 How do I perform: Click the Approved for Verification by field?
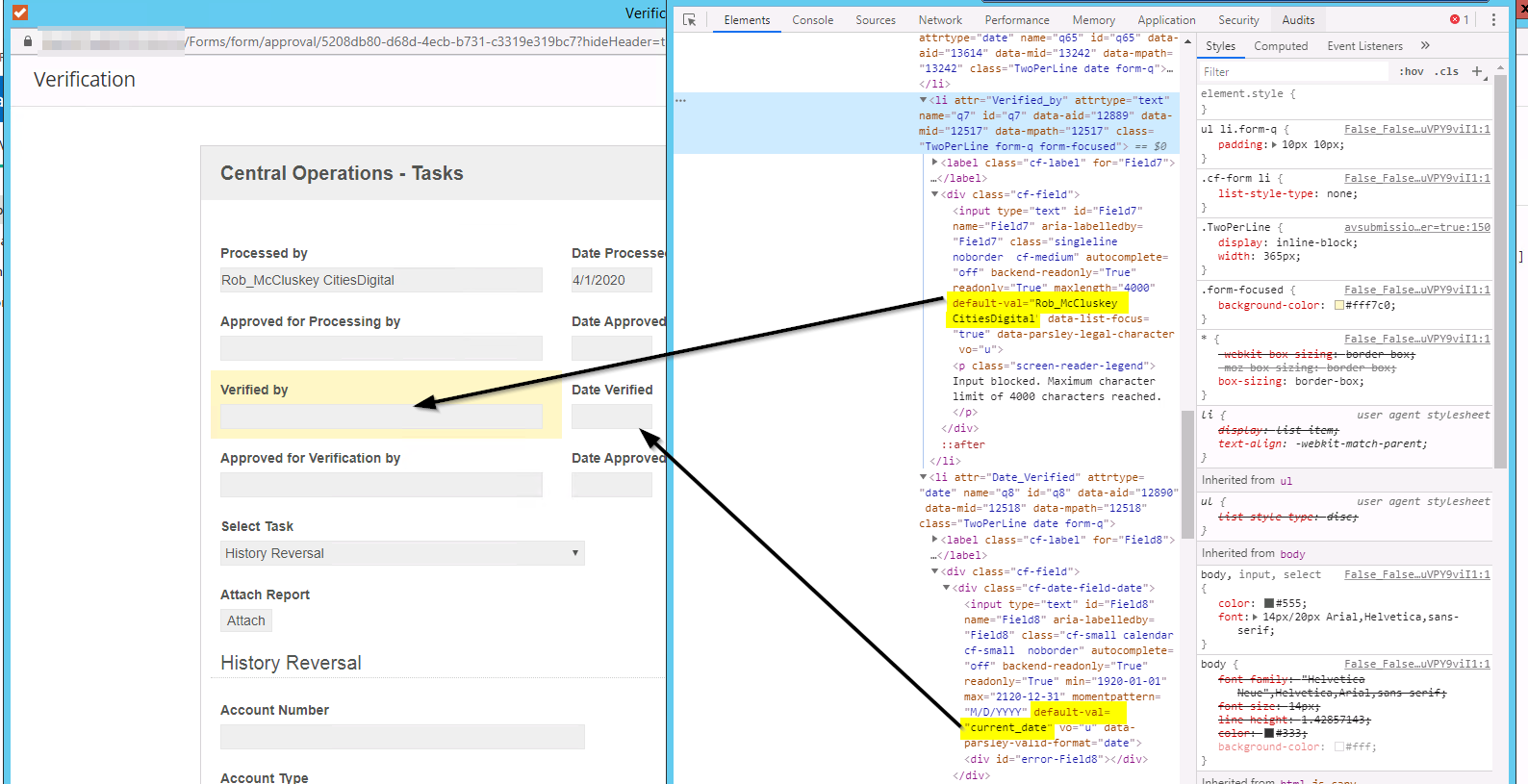coord(381,485)
